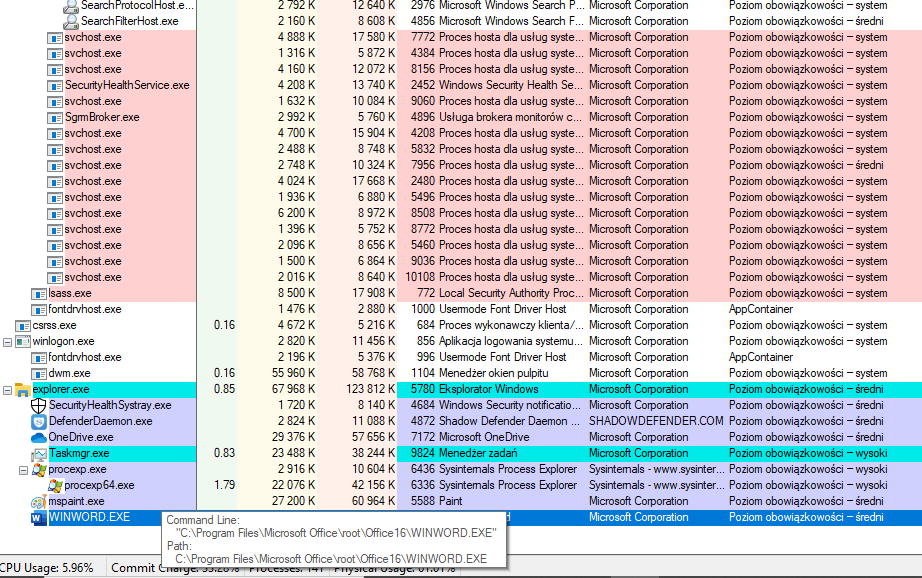Select the SecurityHealthSystray.exe process name
This screenshot has height=578, width=922.
pos(110,405)
